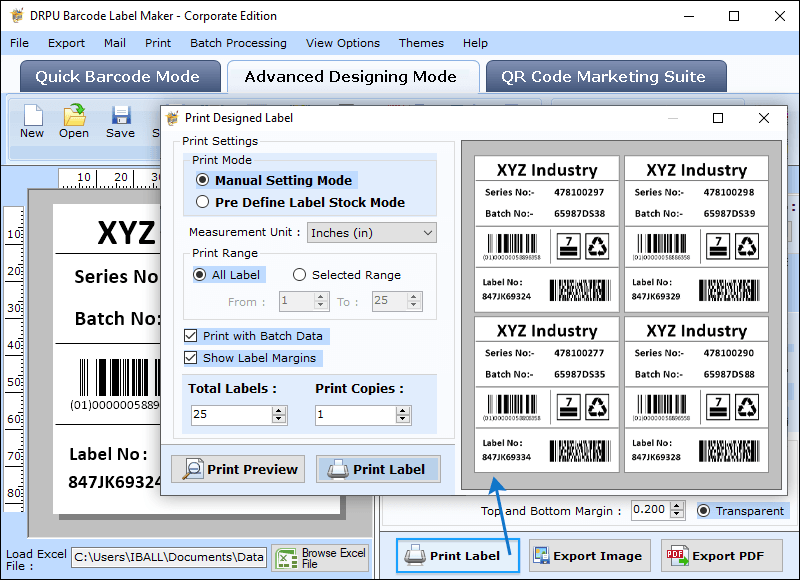Click the Top and Bottom Margin field

click(x=651, y=510)
